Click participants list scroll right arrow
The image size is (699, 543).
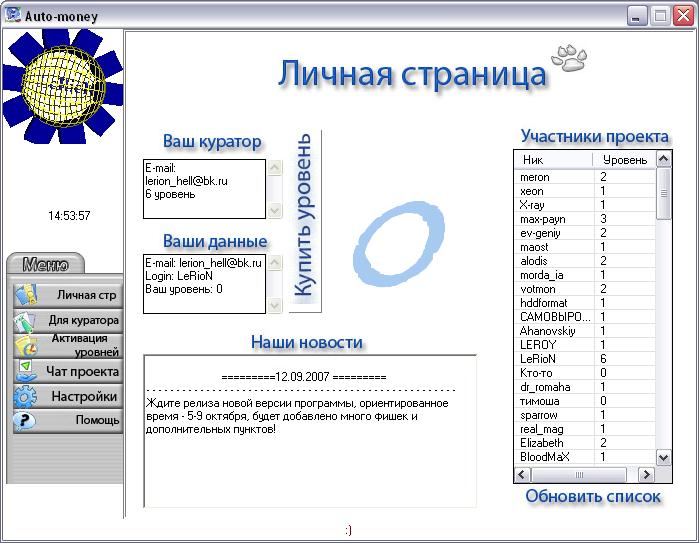point(646,475)
